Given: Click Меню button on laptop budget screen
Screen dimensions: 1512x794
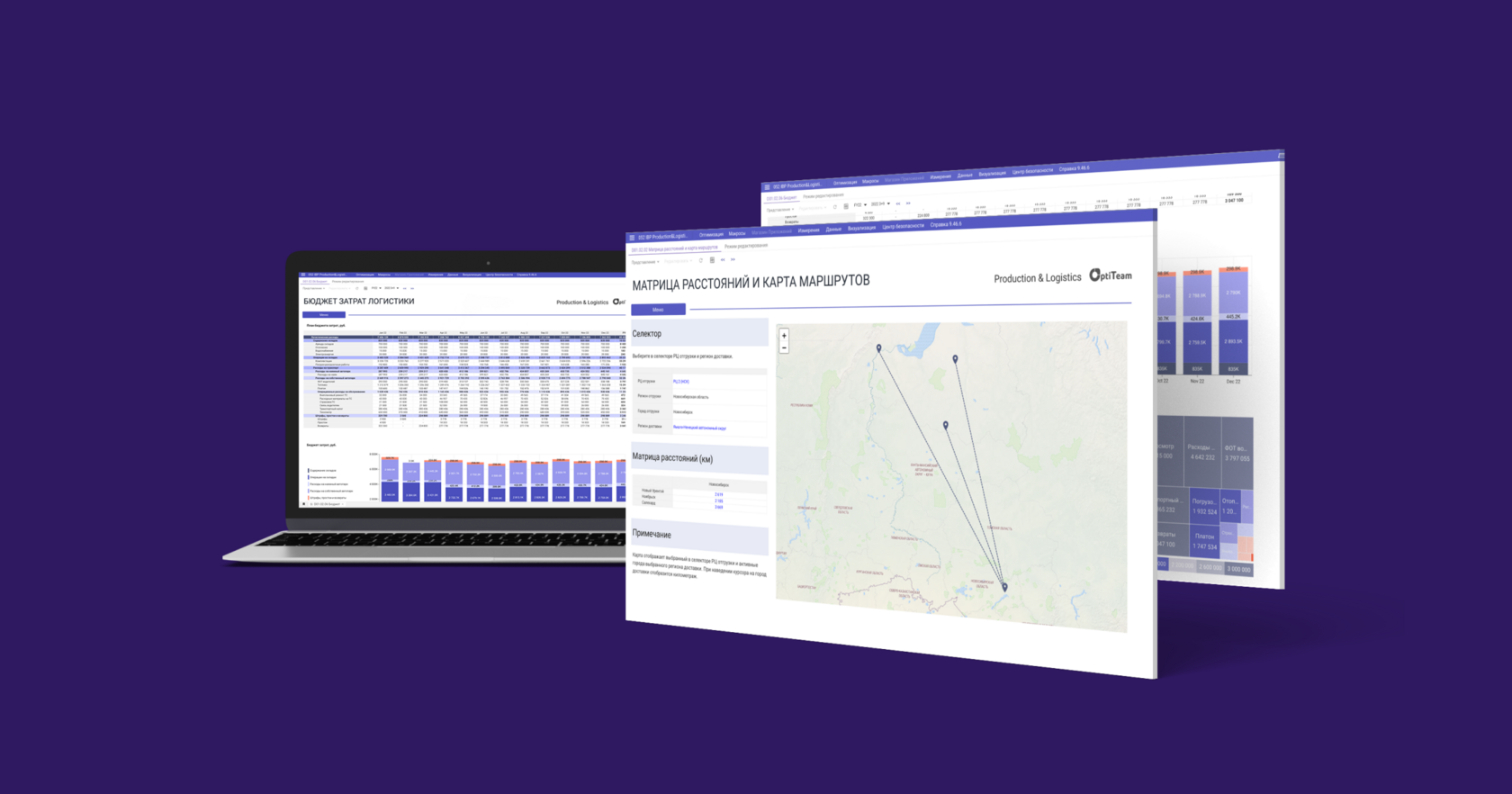Looking at the screenshot, I should pyautogui.click(x=324, y=315).
